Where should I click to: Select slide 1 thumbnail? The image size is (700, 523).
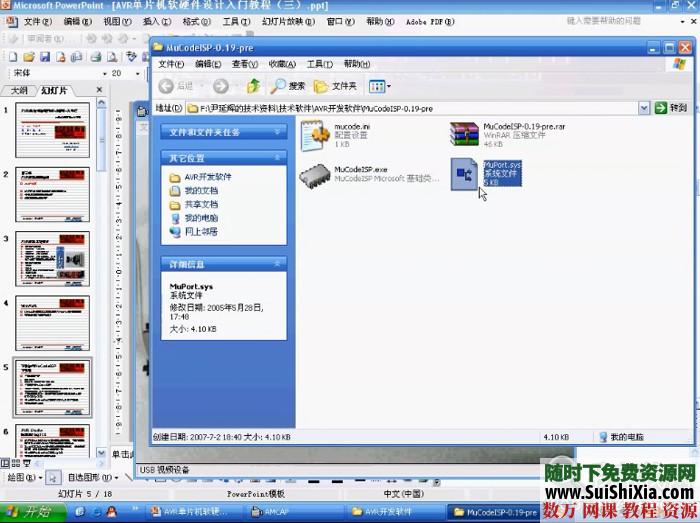click(53, 130)
